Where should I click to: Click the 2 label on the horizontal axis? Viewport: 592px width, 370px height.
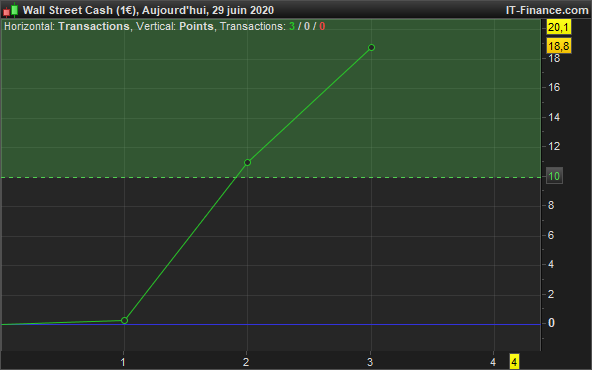(246, 362)
